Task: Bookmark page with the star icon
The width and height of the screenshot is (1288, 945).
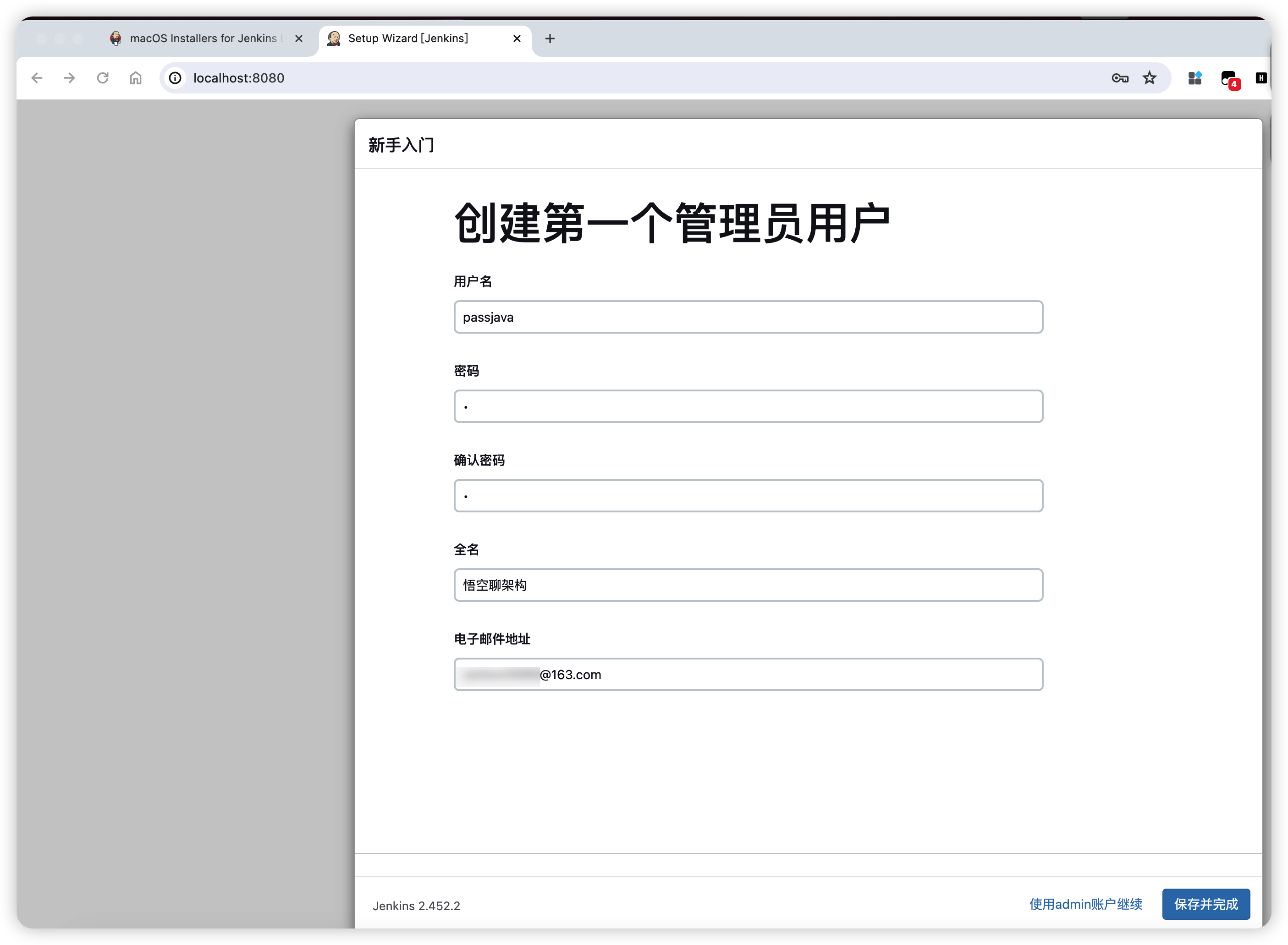Action: click(x=1150, y=78)
